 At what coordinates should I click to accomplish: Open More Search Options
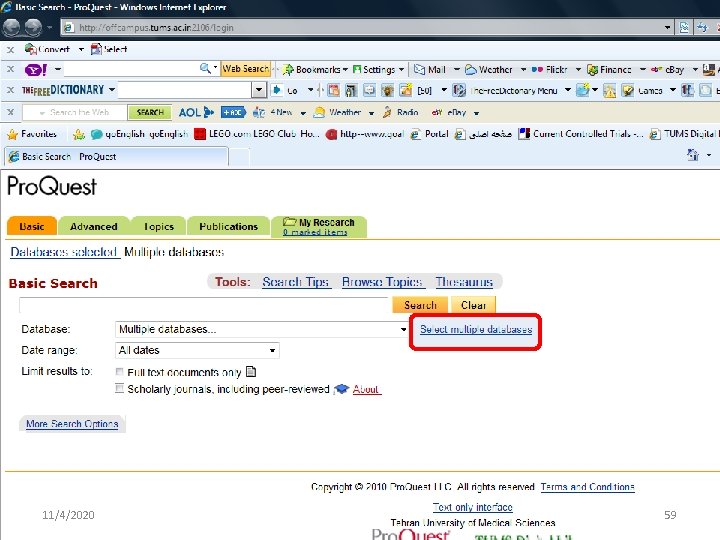click(x=72, y=424)
